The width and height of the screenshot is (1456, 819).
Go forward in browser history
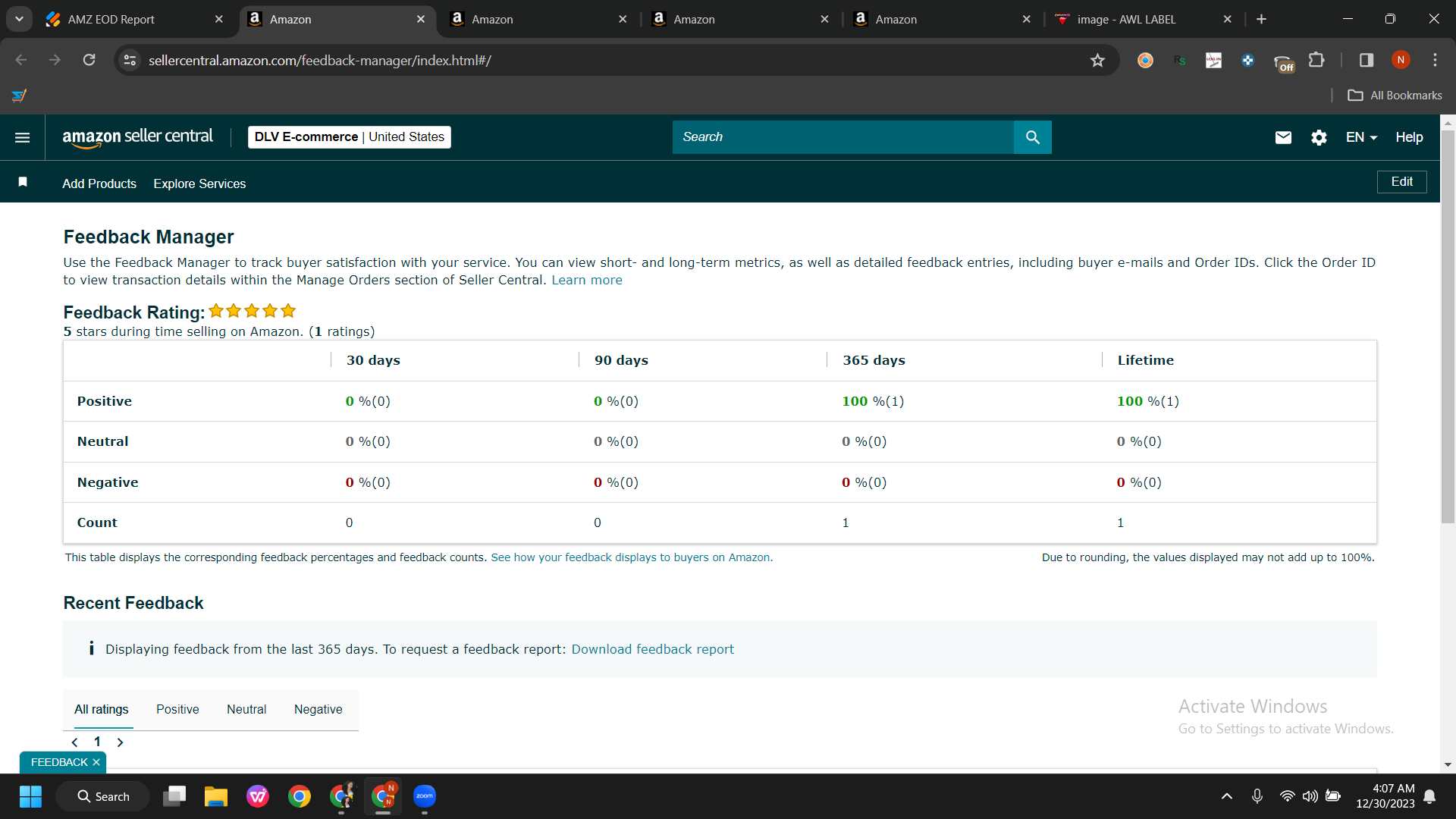pyautogui.click(x=55, y=60)
